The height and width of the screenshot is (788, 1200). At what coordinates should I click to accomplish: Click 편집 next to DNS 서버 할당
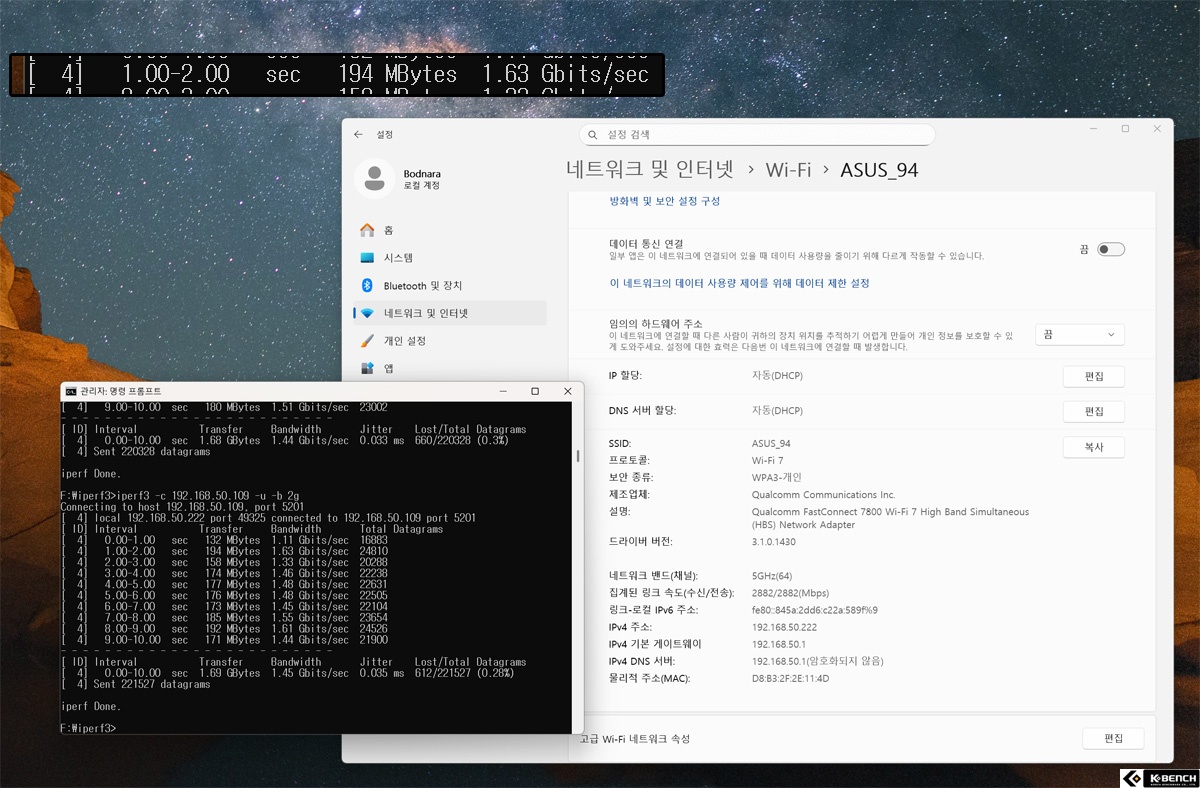[x=1093, y=412]
